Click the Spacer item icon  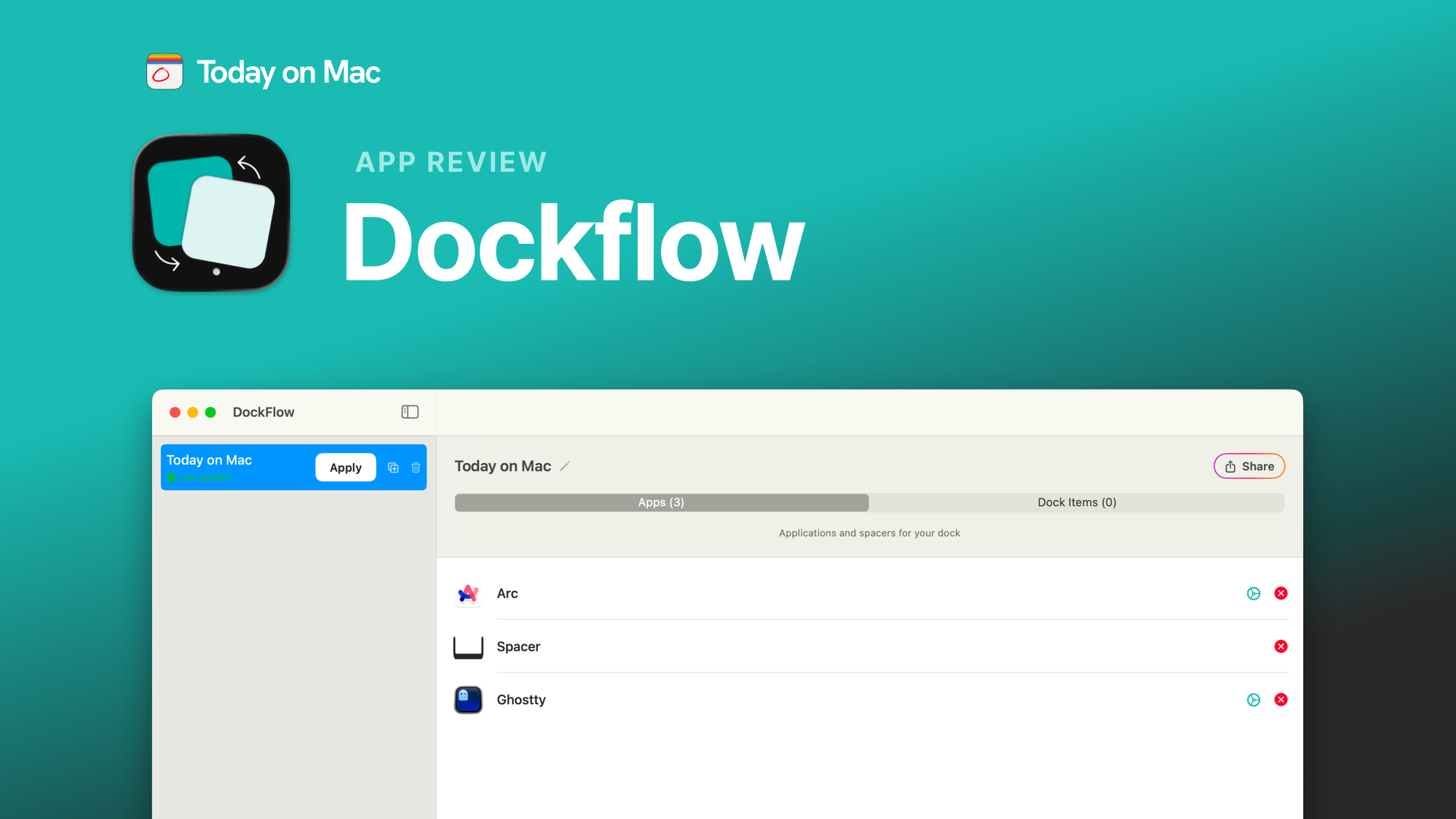coord(468,646)
